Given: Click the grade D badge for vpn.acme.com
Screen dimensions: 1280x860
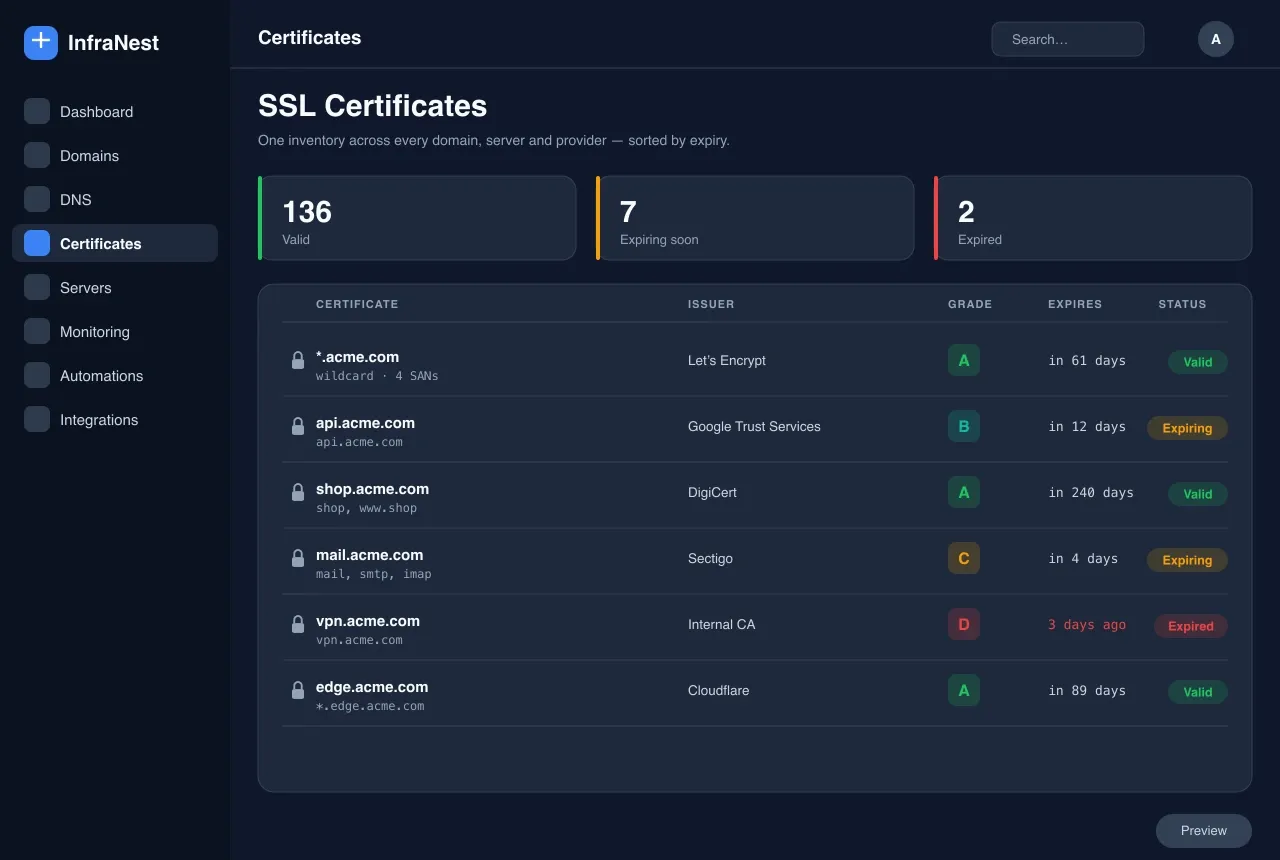Looking at the screenshot, I should point(964,624).
